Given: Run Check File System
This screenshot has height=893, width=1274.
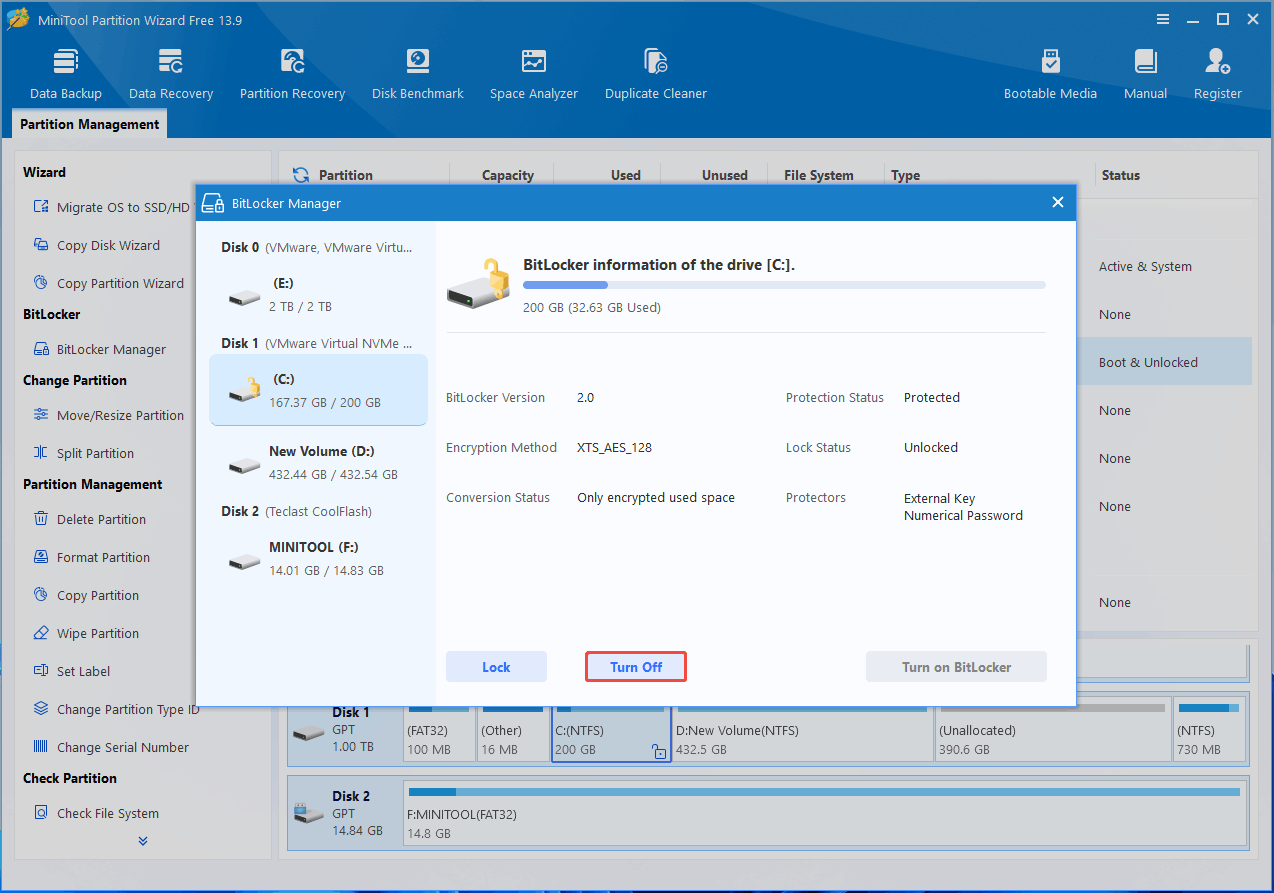Looking at the screenshot, I should click(x=96, y=813).
